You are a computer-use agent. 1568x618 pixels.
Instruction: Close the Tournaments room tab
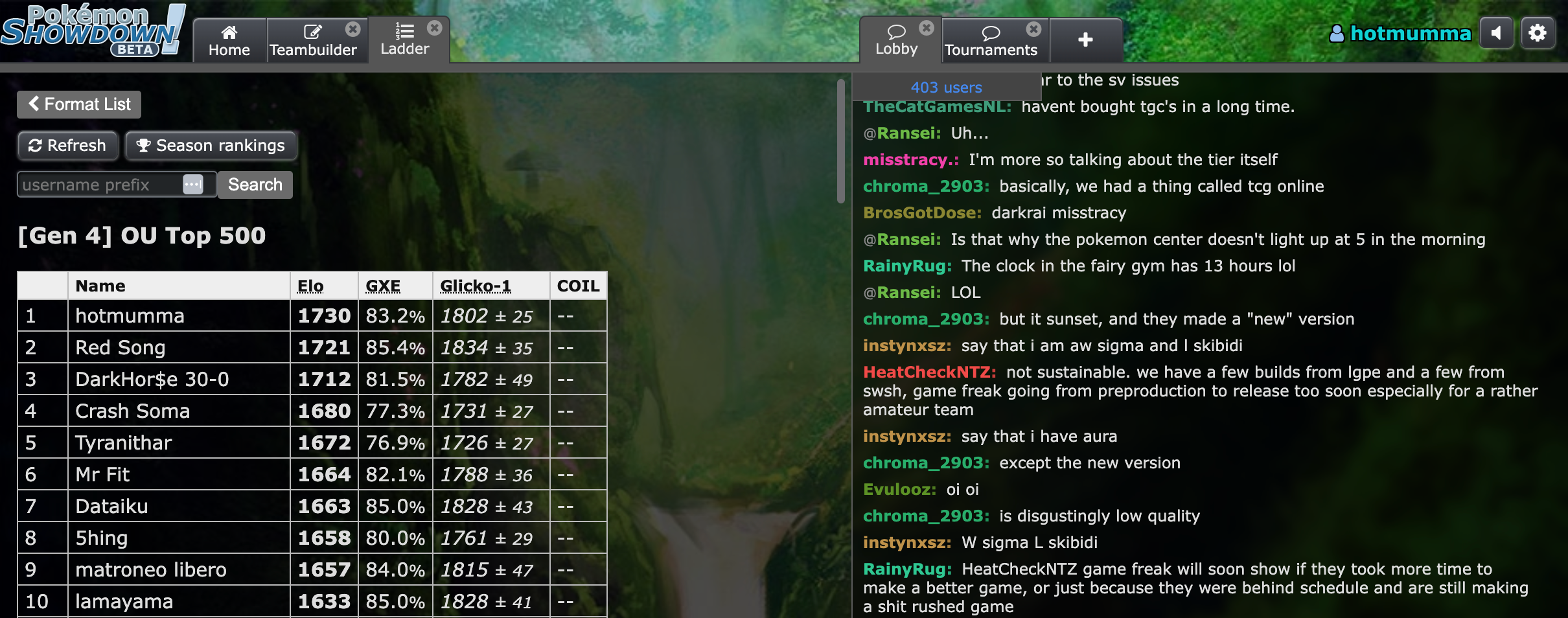1034,29
